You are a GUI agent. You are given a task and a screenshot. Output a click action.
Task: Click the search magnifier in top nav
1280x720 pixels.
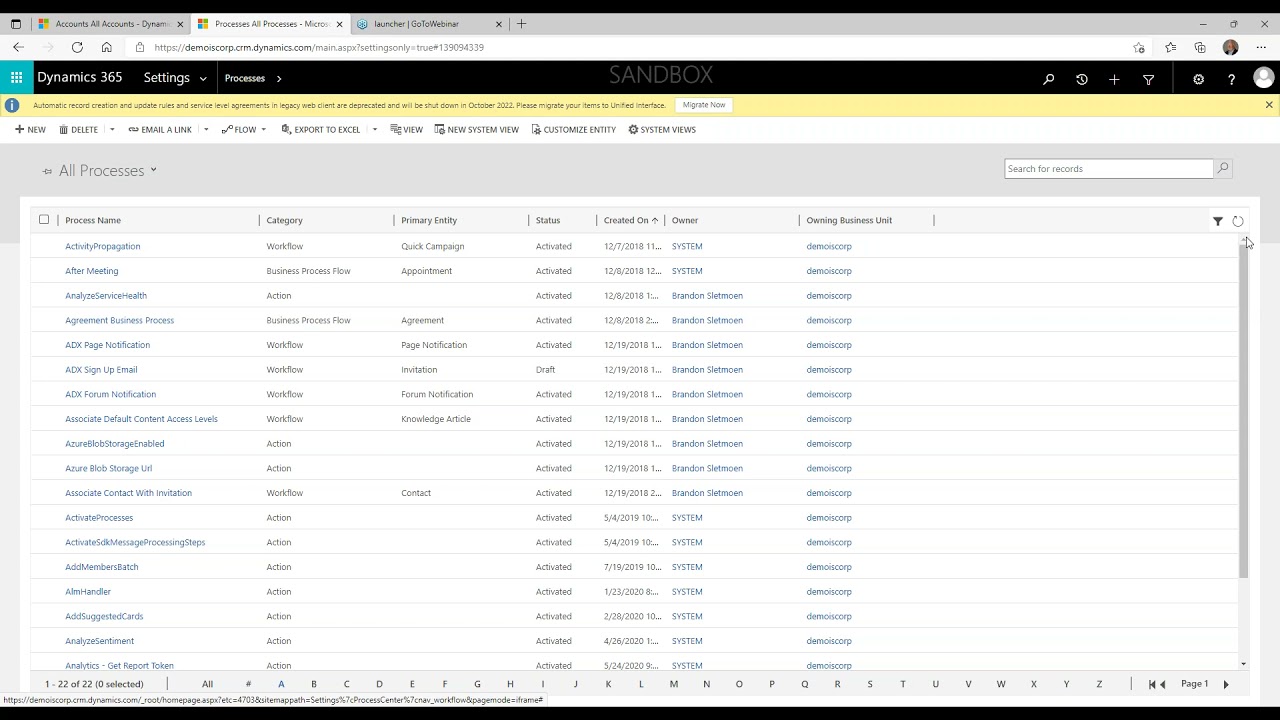point(1048,79)
